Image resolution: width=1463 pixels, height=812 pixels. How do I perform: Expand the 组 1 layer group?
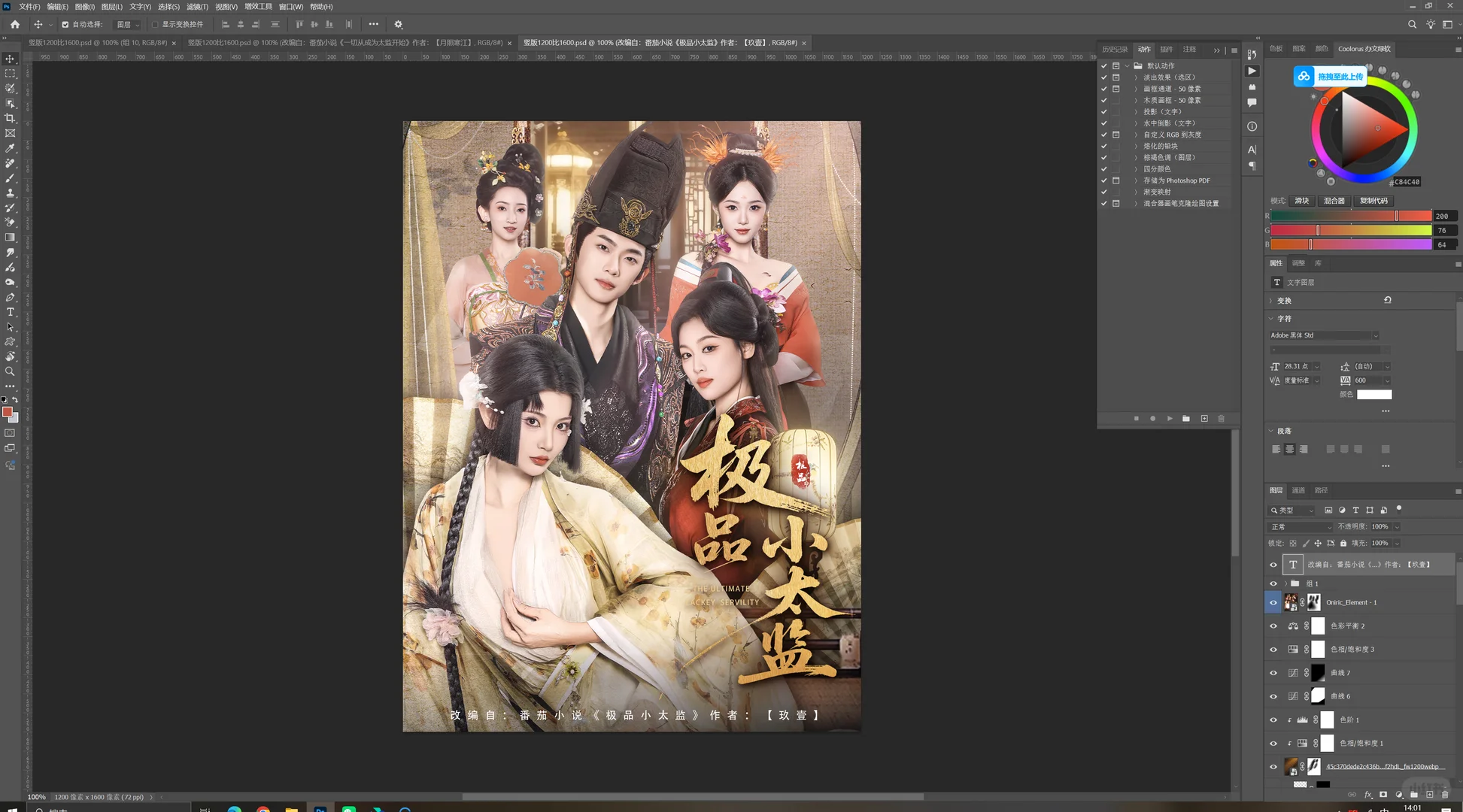[1285, 583]
